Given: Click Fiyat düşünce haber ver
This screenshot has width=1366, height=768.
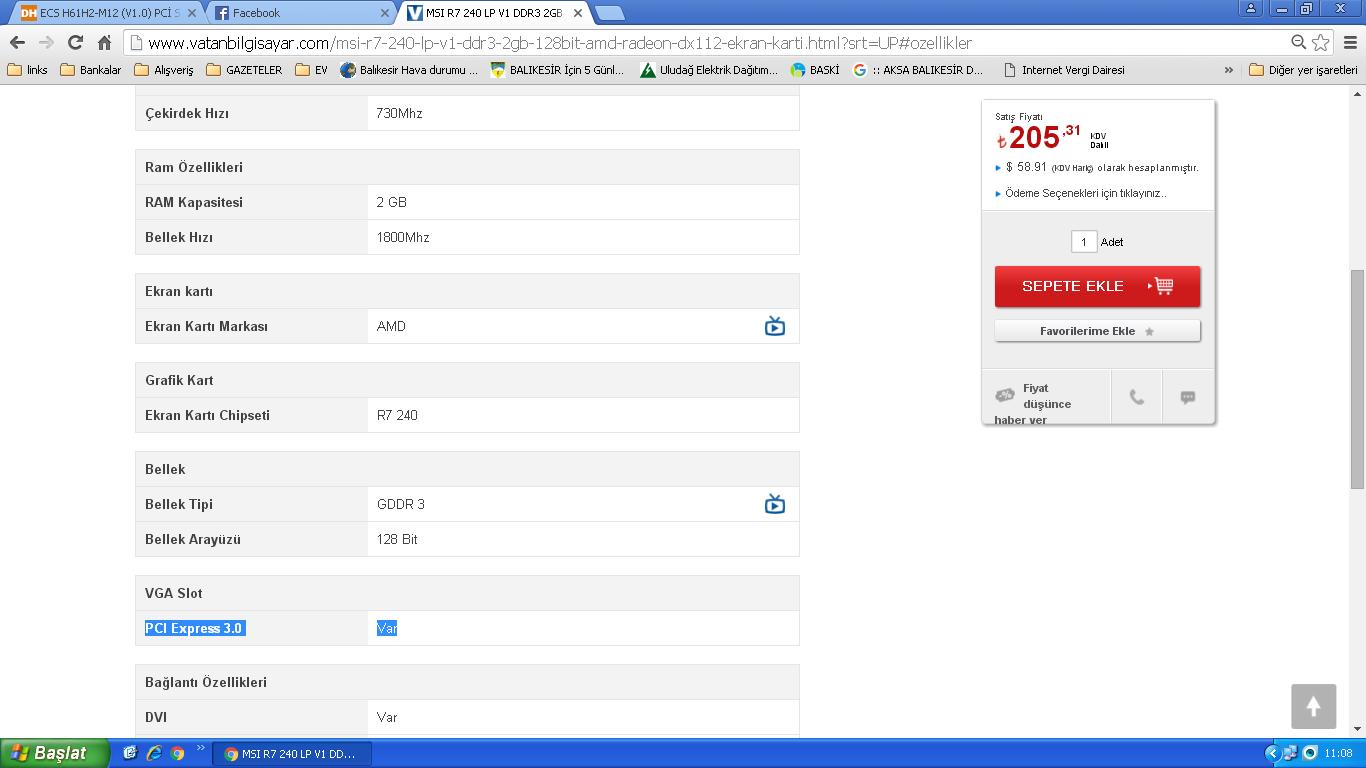Looking at the screenshot, I should (x=1046, y=398).
